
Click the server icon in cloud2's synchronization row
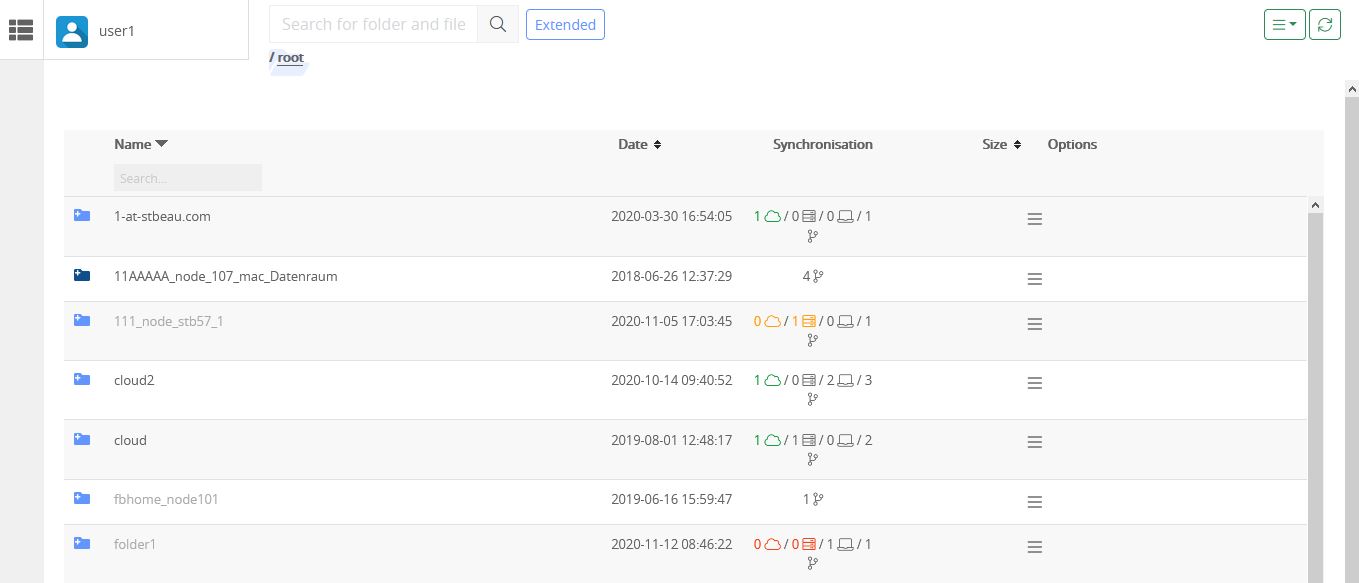point(810,380)
